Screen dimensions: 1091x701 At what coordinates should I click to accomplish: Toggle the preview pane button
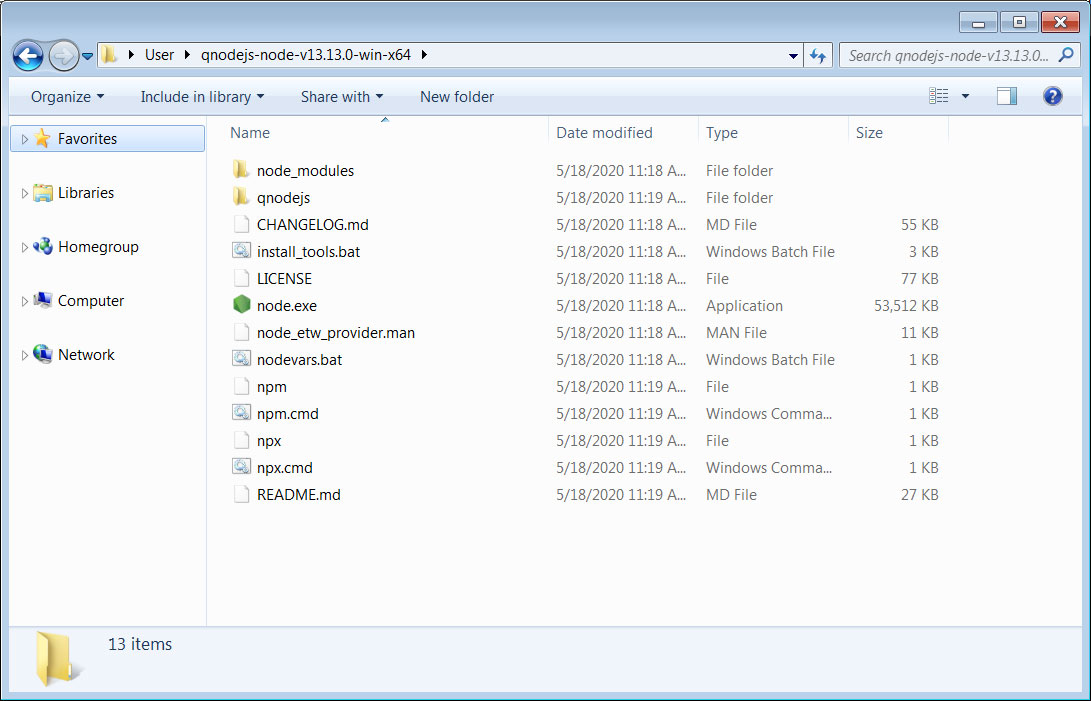pos(1007,96)
